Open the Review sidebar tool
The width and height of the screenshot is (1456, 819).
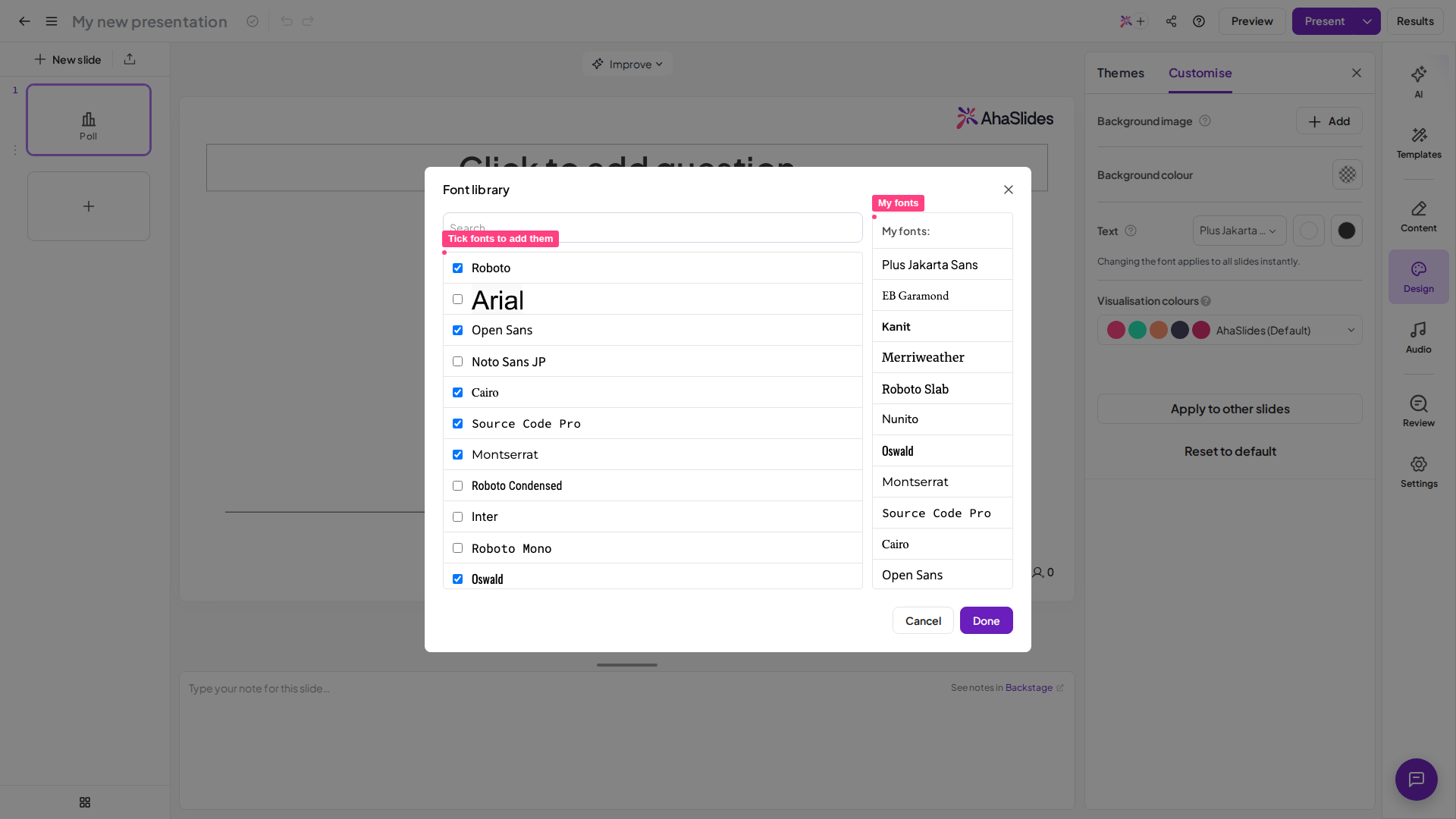click(1418, 411)
